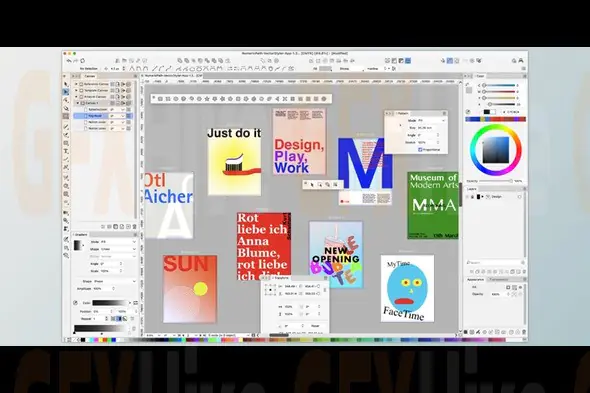Viewport: 590px width, 393px height.
Task: Click arrow cursor icon in small toolbar near M poster
Action: pos(312,184)
